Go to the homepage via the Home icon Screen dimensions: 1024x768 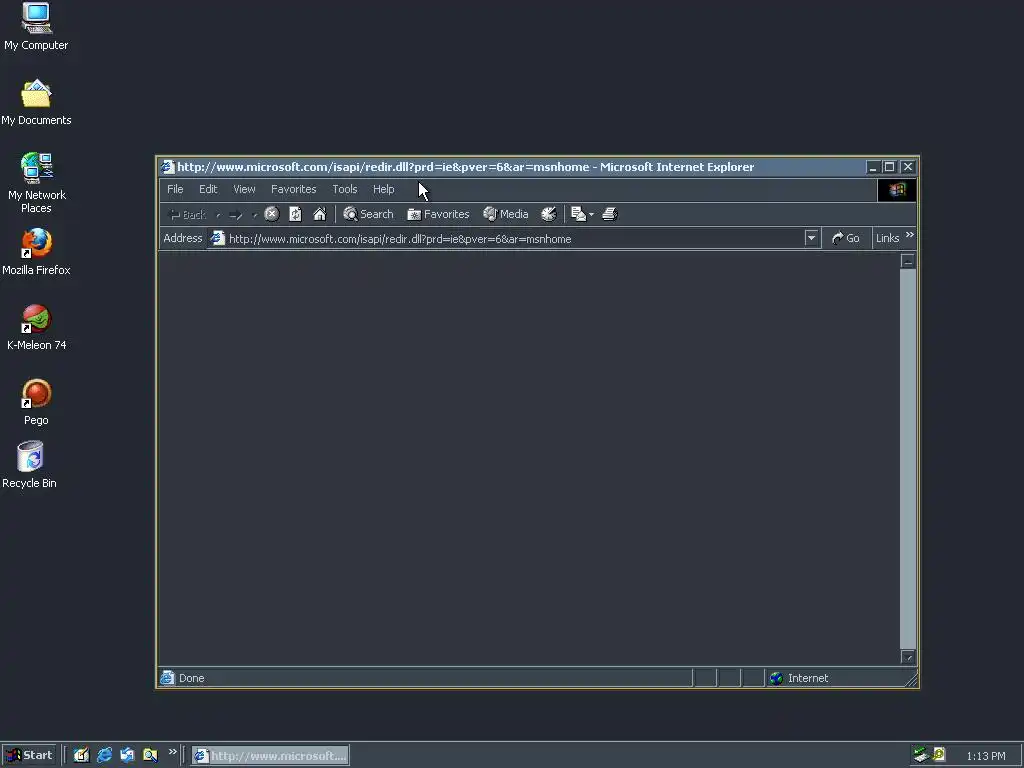319,214
